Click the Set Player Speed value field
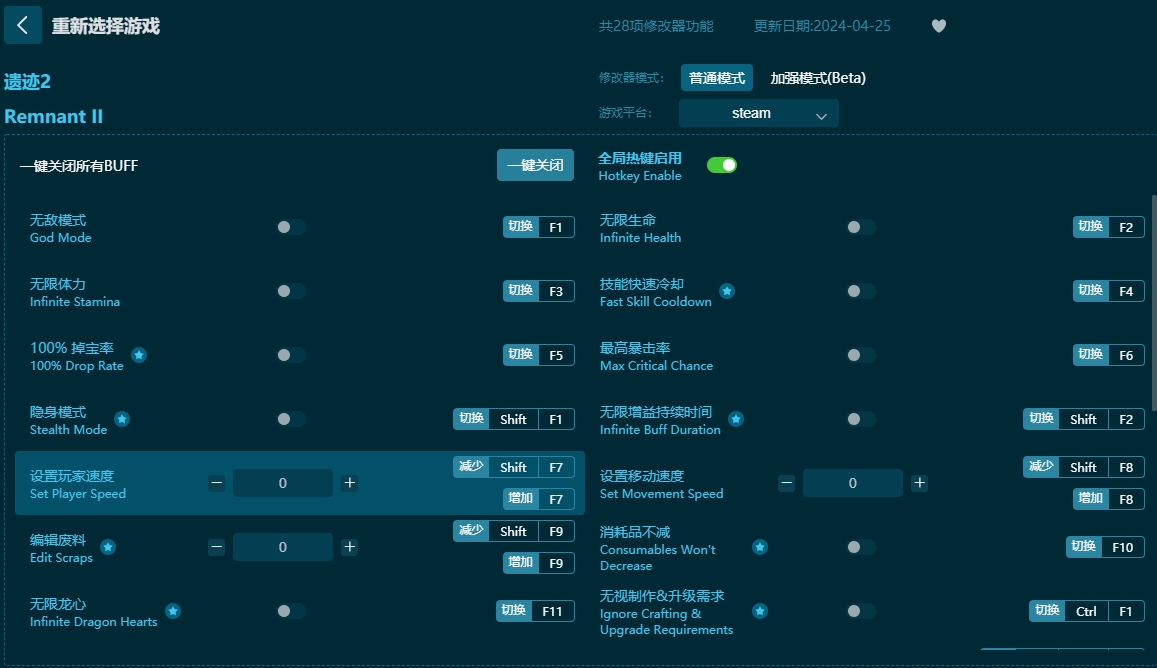This screenshot has width=1157, height=668. point(283,483)
